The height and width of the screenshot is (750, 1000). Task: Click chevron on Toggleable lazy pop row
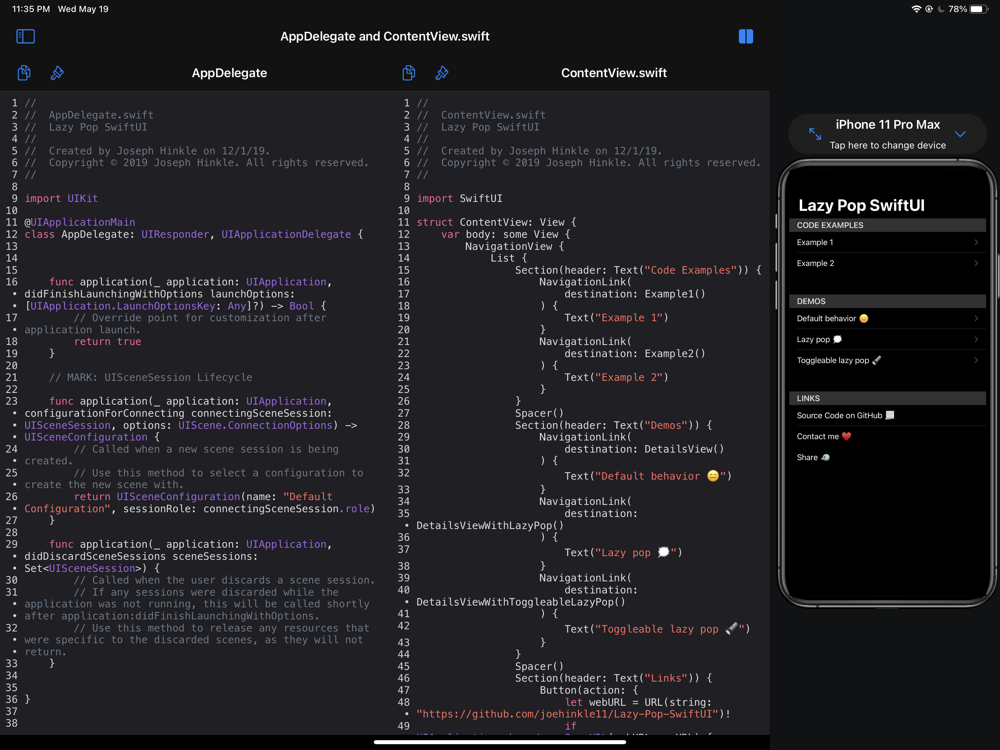tap(976, 360)
